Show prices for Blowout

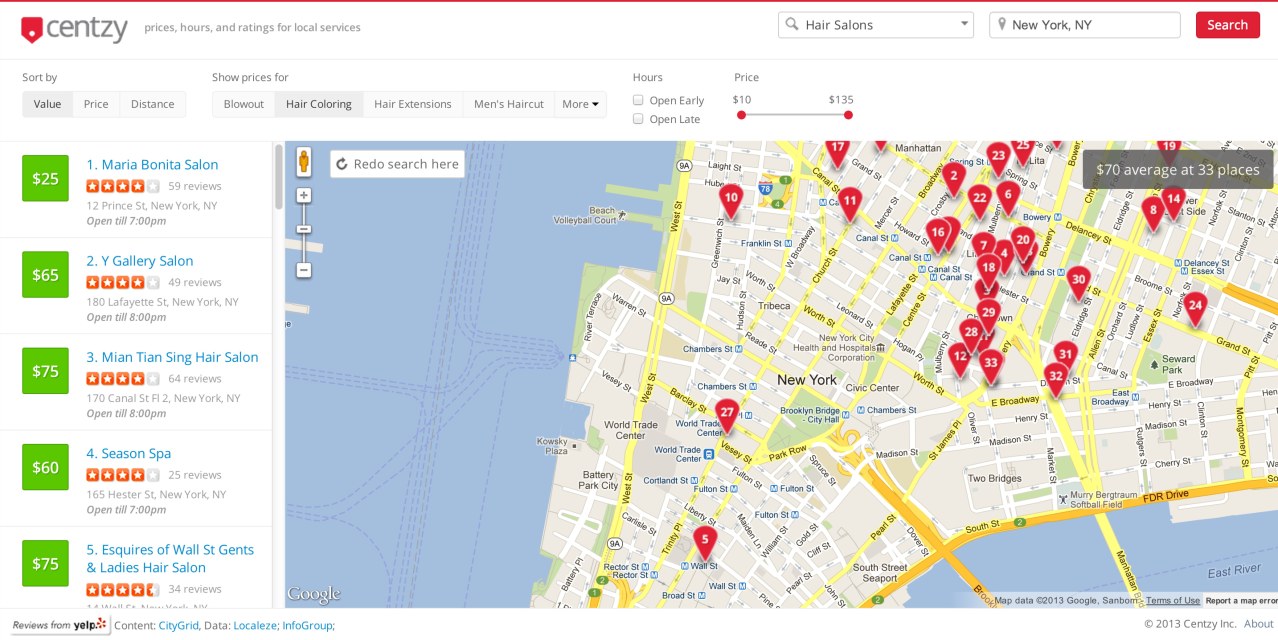(243, 104)
